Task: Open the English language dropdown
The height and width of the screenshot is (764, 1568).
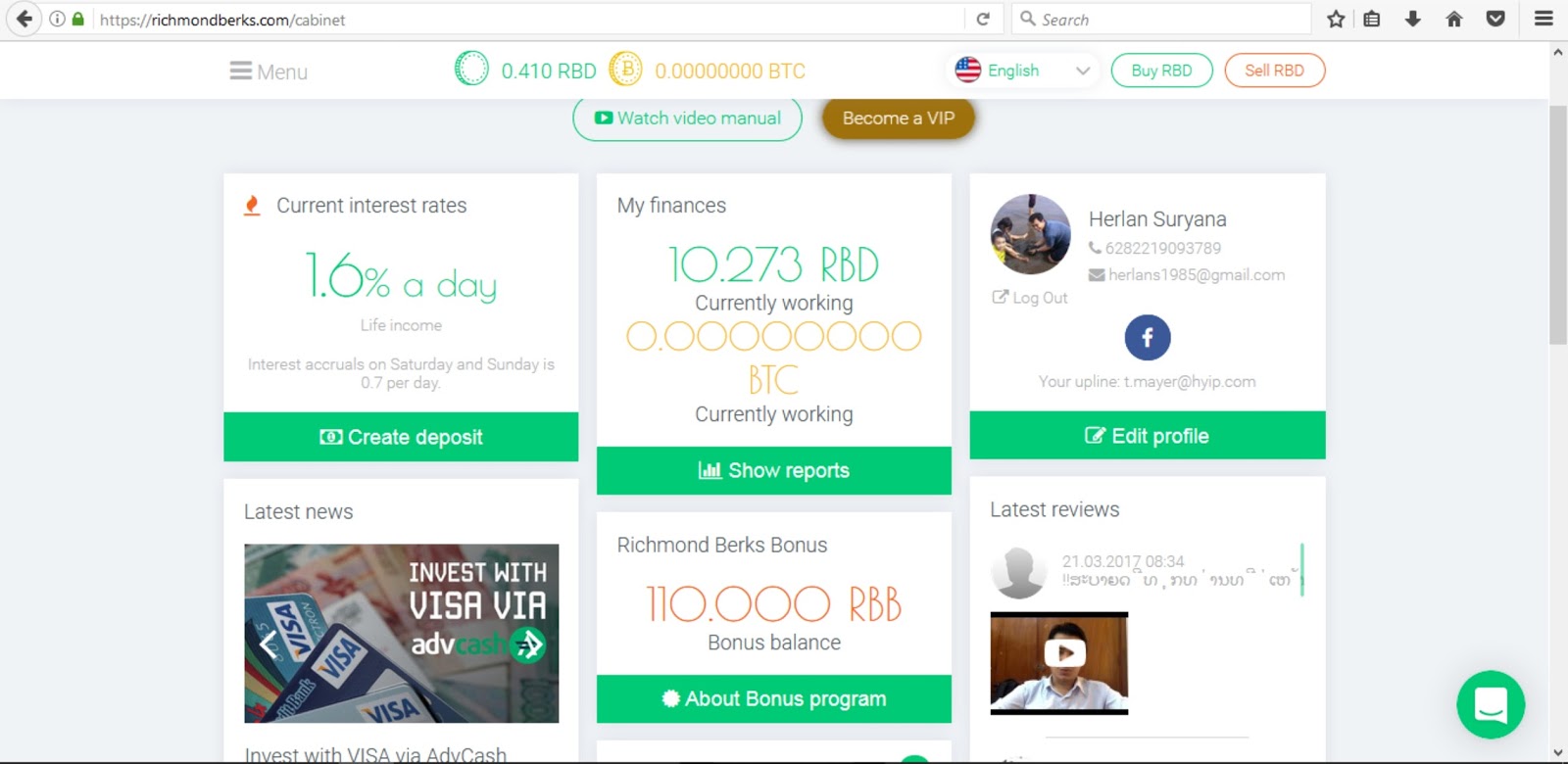Action: (x=1023, y=71)
